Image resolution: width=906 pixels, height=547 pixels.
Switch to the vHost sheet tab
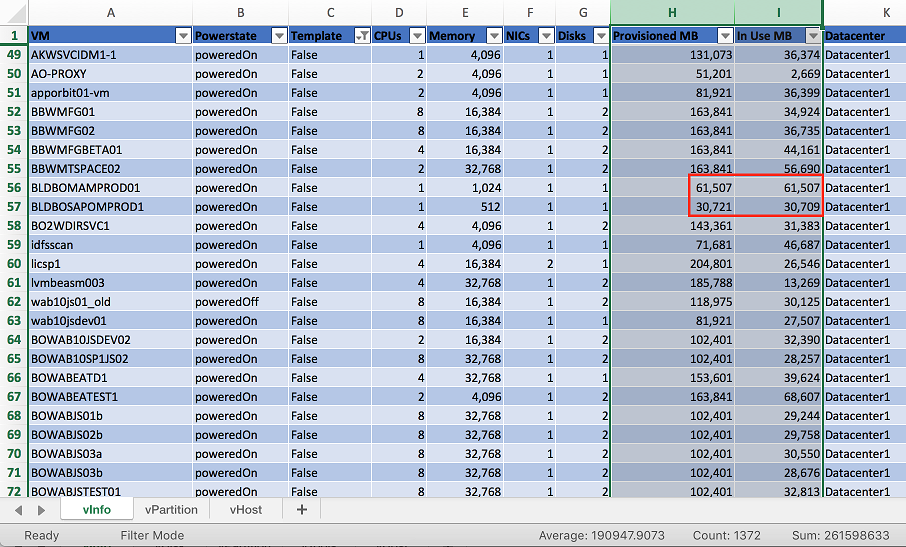coord(246,509)
